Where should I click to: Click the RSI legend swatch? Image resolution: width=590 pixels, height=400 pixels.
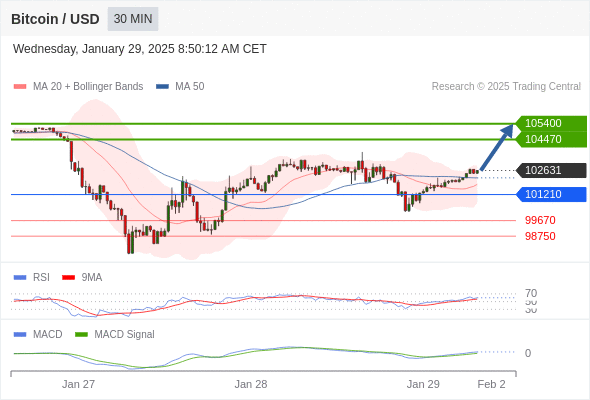20,278
